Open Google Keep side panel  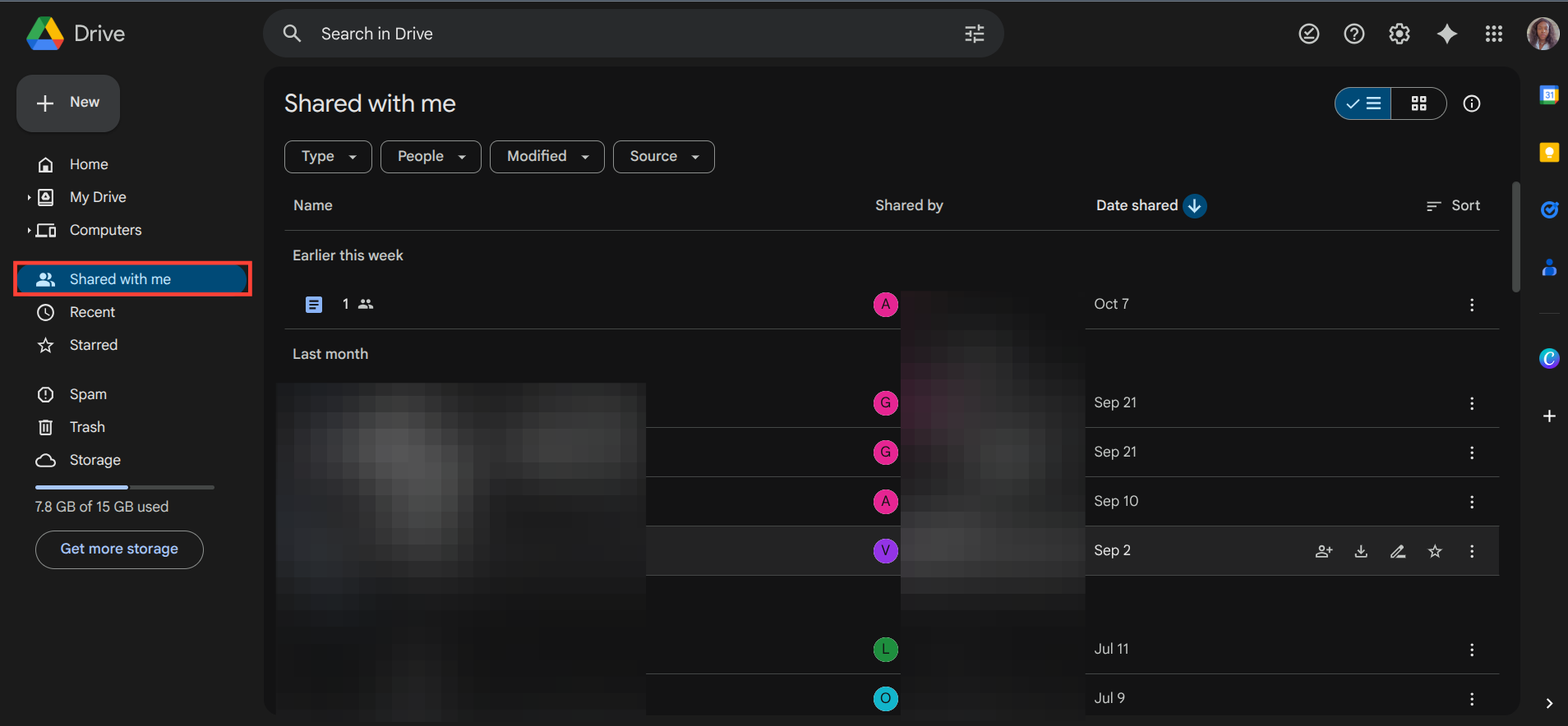[1548, 153]
